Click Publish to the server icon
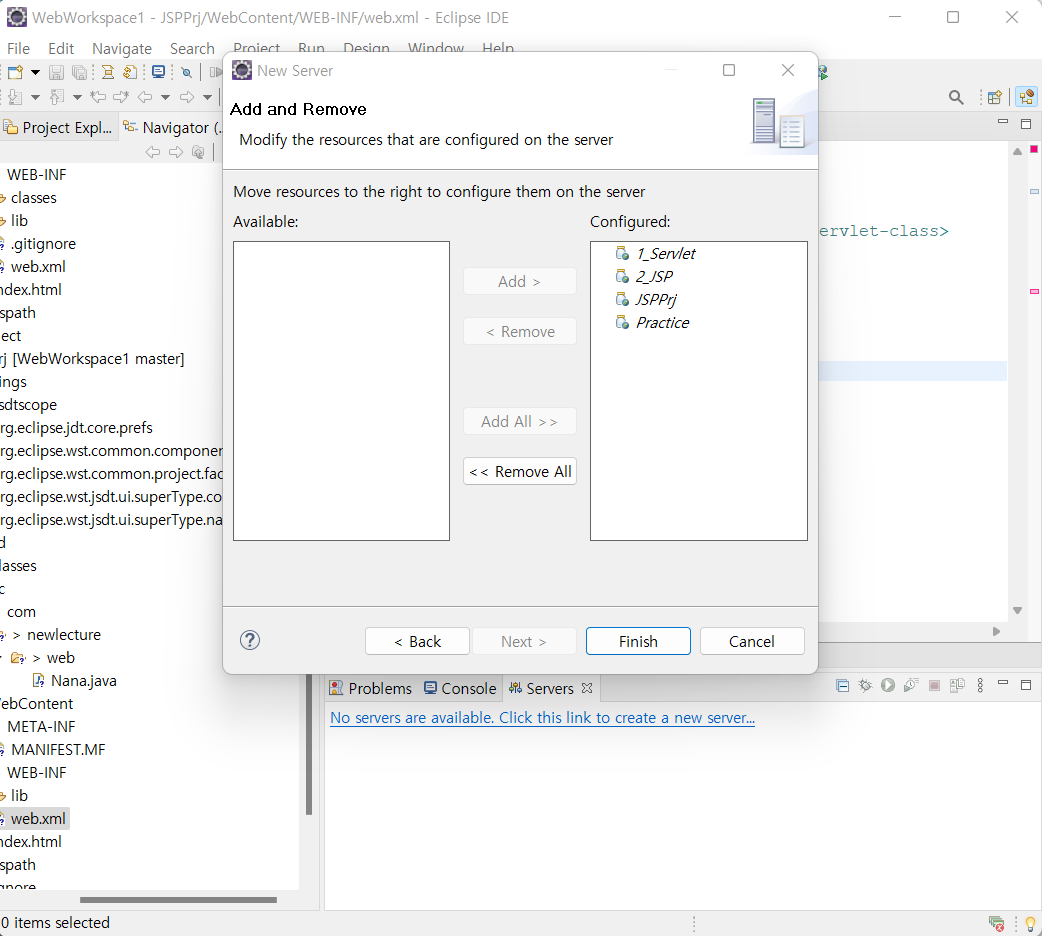Viewport: 1042px width, 936px height. (x=957, y=685)
